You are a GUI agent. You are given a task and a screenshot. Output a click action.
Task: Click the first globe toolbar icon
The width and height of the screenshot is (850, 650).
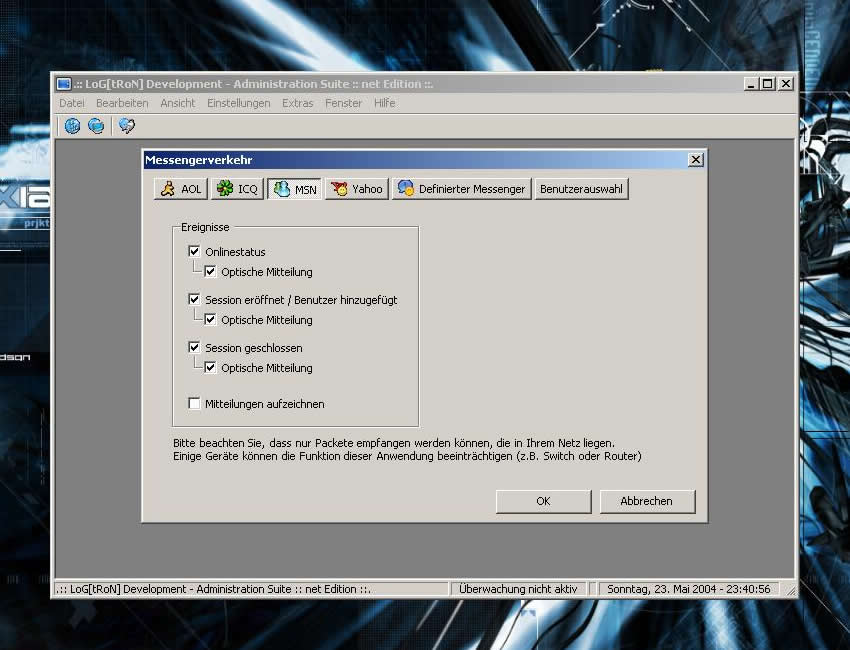pos(72,126)
